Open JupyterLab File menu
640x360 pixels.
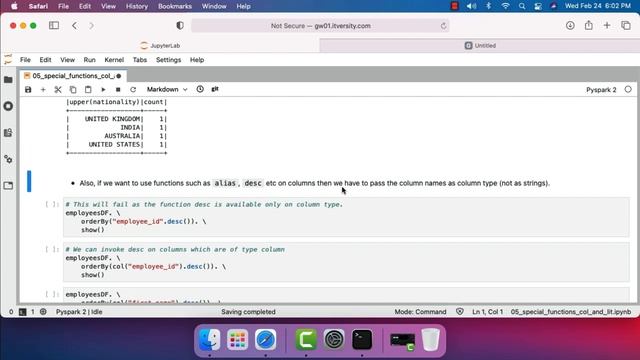tap(25, 60)
